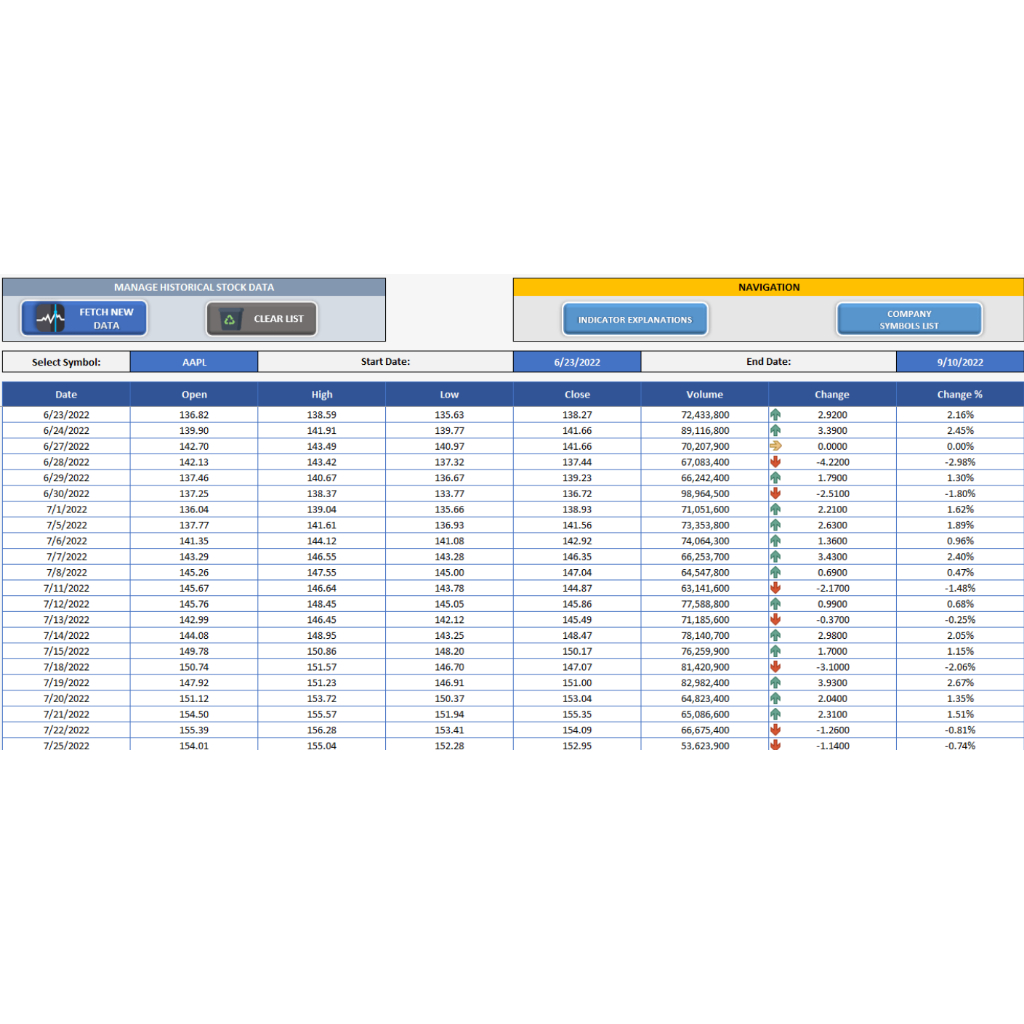This screenshot has height=1024, width=1024.
Task: Open the End Date field showing 9/10/2022
Action: 959,361
